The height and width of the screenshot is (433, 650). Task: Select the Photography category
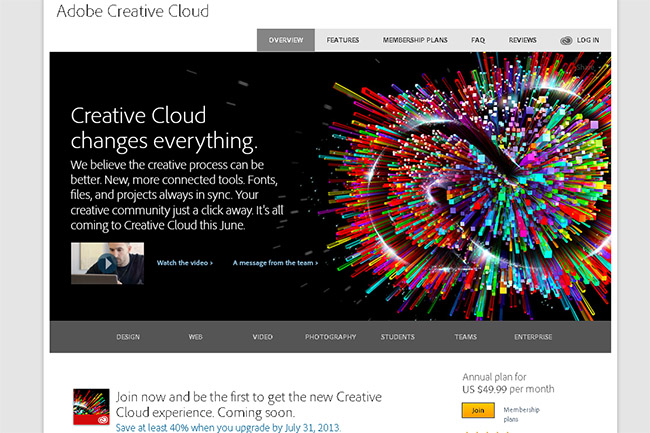330,337
